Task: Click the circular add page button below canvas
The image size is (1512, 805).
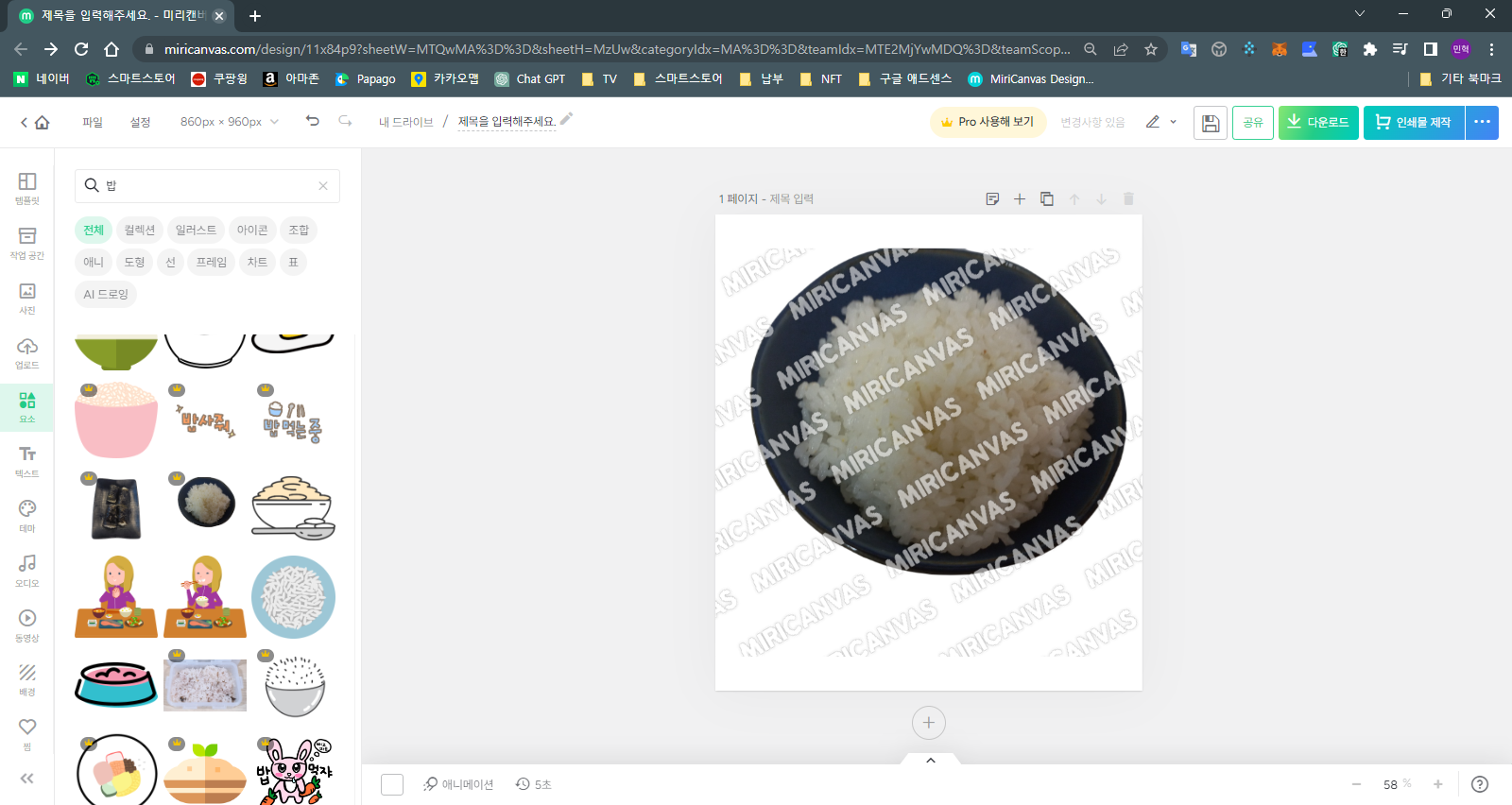Action: point(929,723)
